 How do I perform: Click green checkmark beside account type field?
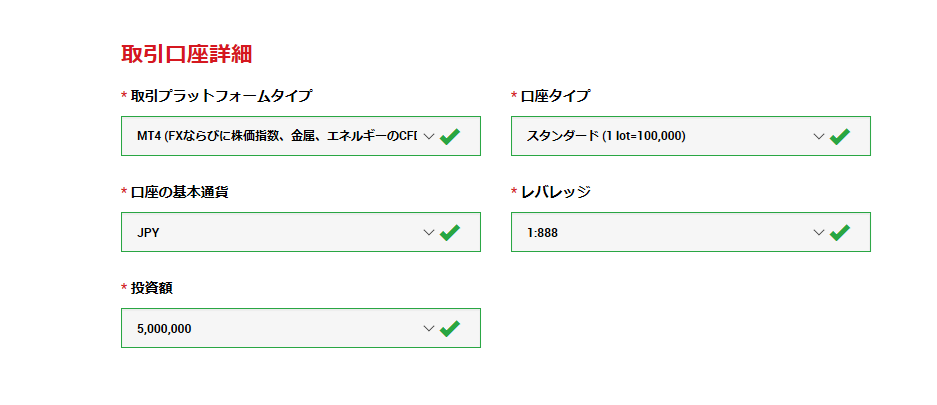click(x=840, y=136)
